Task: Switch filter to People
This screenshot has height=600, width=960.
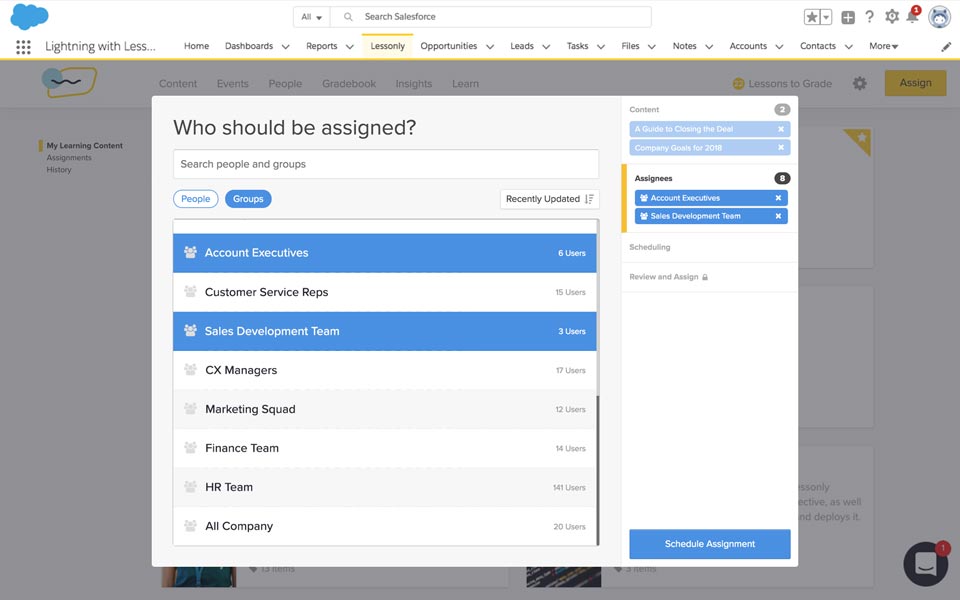Action: coord(196,199)
